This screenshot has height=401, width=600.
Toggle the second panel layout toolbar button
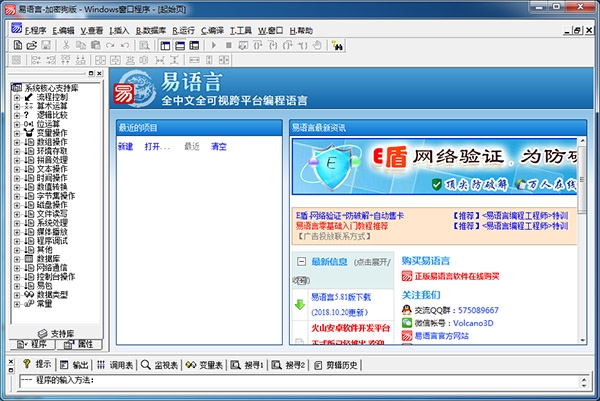180,46
